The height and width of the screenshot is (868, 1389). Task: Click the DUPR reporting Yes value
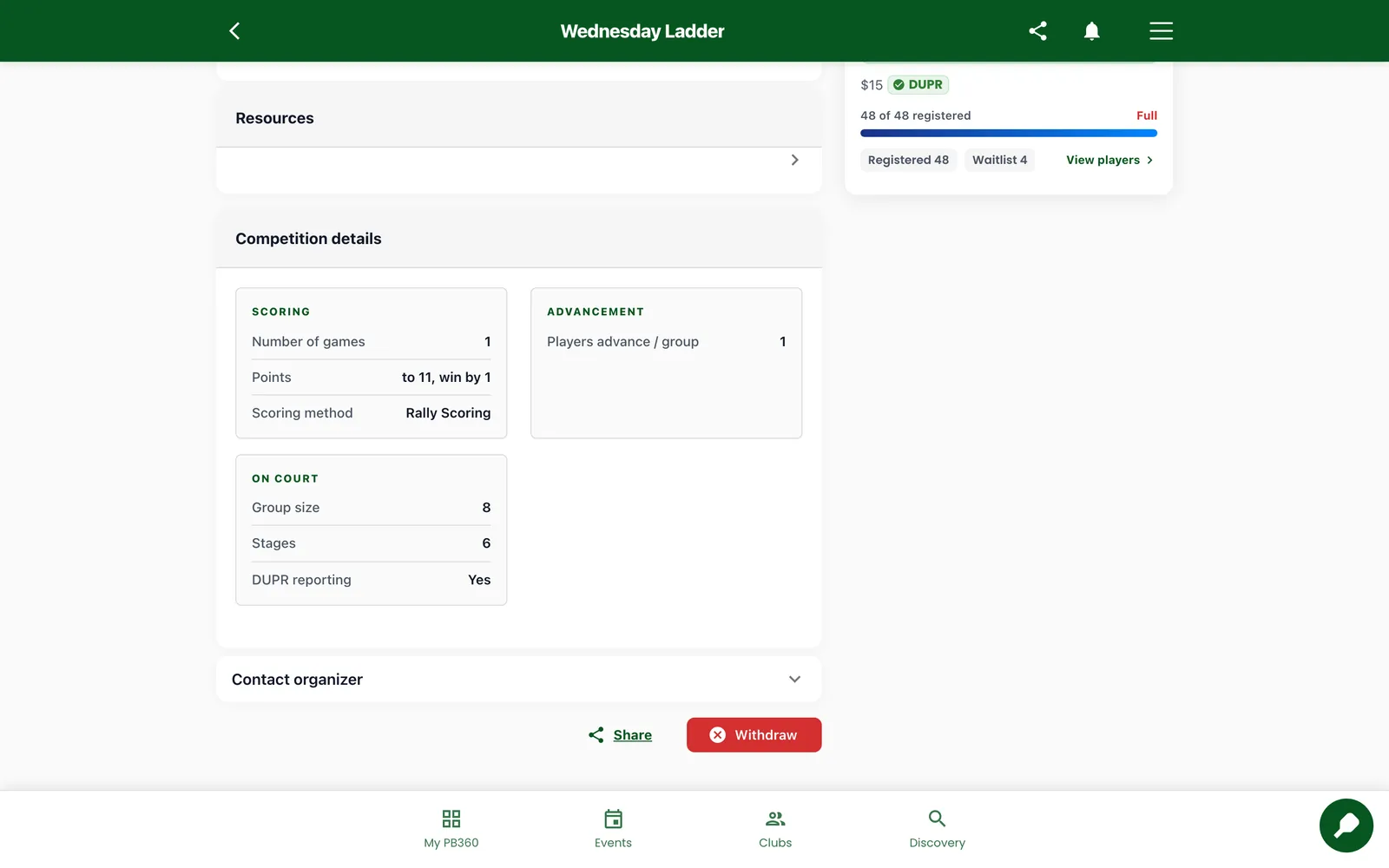coord(479,580)
